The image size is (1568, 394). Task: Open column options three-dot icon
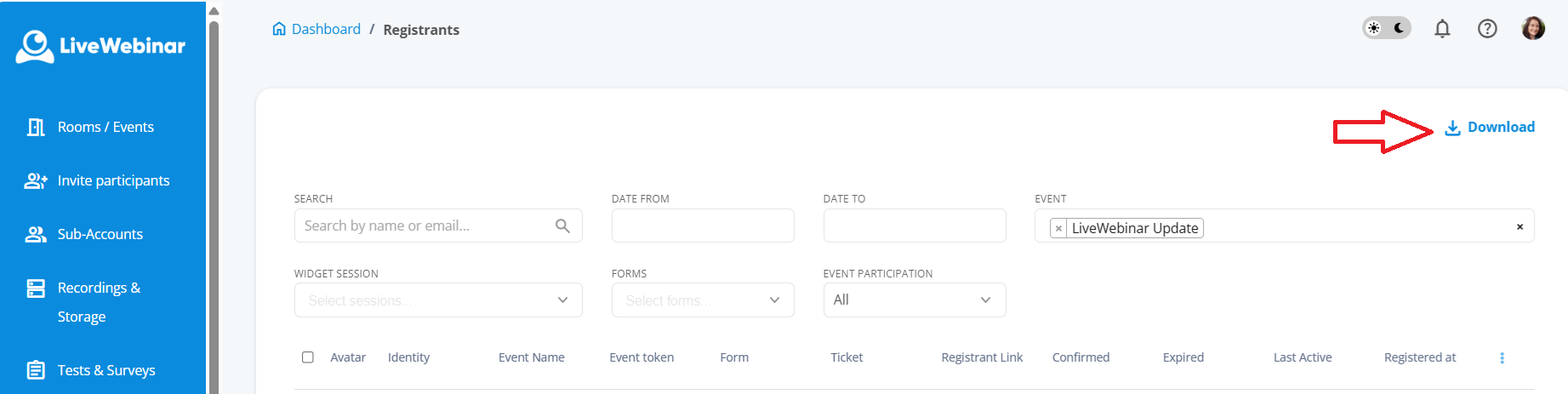click(1502, 358)
